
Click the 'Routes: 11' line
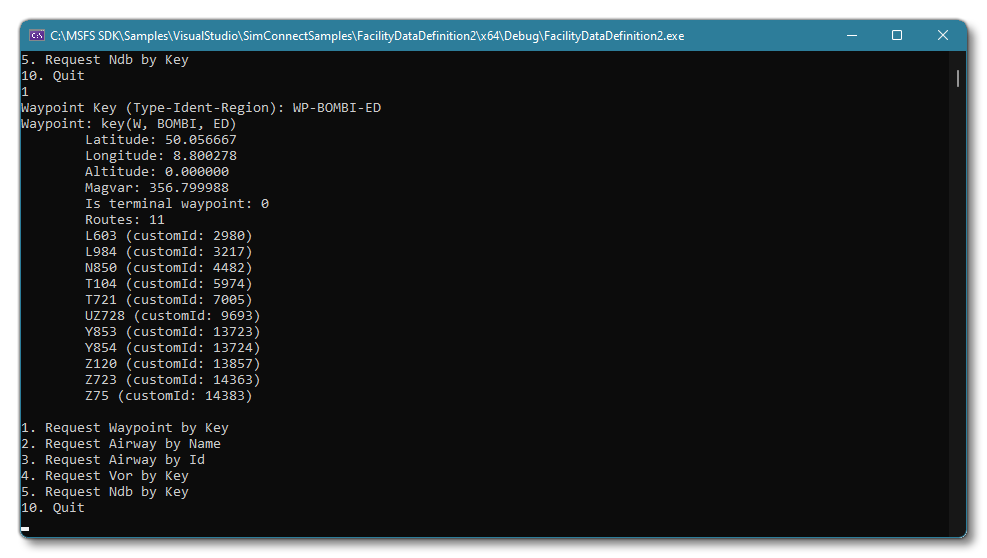(x=125, y=220)
